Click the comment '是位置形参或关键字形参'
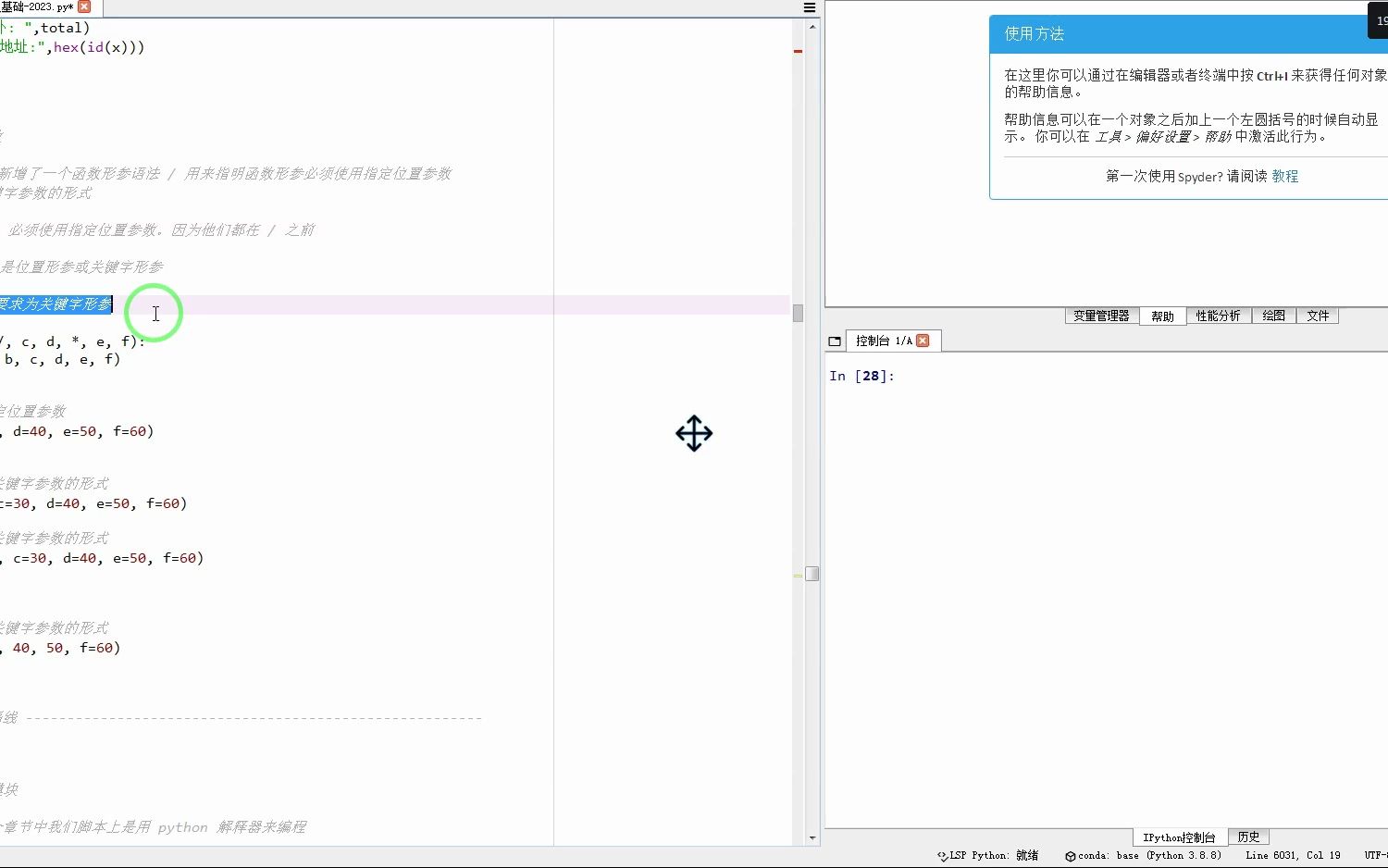 click(x=81, y=267)
